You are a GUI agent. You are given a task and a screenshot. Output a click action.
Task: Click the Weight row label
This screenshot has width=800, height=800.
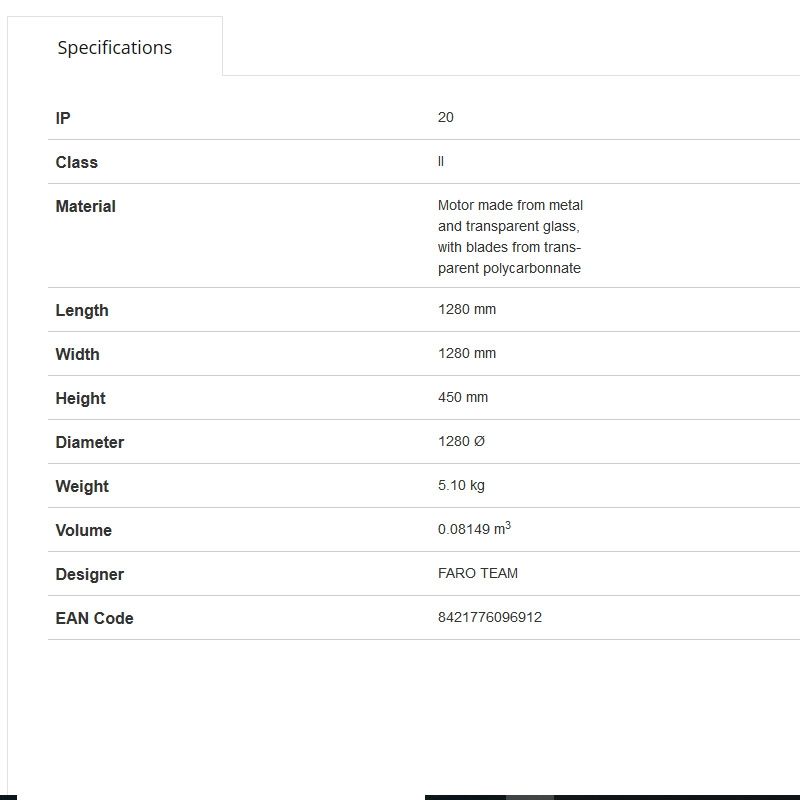point(82,486)
